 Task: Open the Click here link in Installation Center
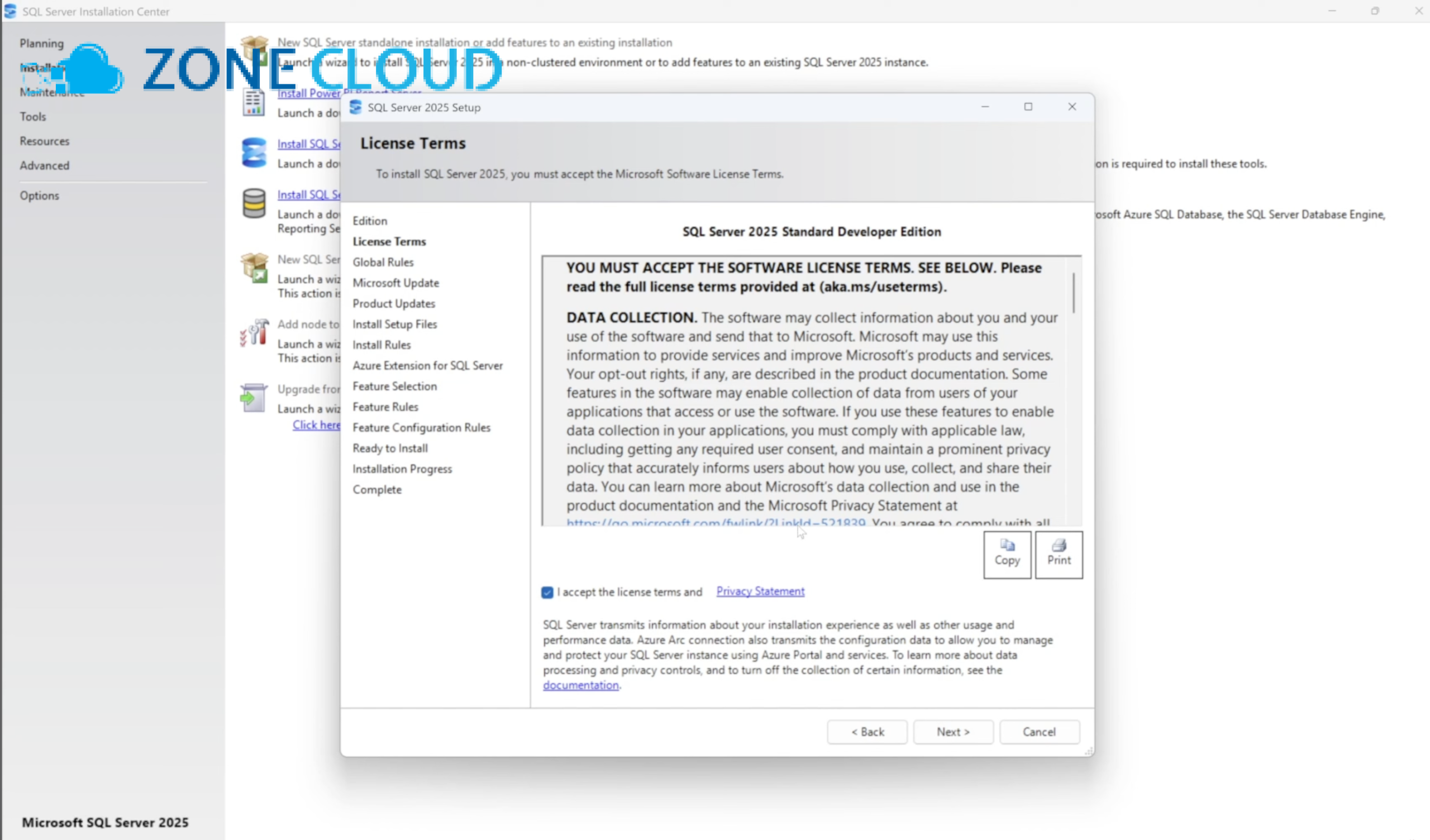(316, 424)
